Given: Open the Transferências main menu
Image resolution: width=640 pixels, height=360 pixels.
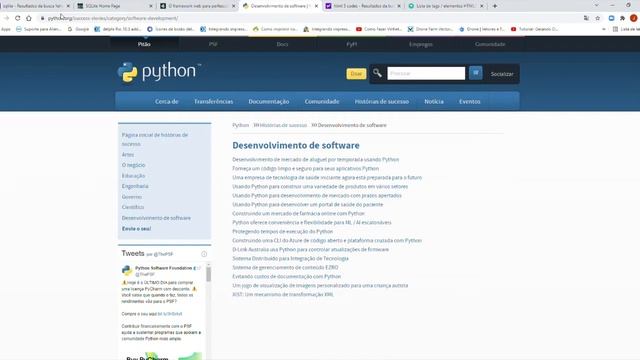Looking at the screenshot, I should pos(213,102).
